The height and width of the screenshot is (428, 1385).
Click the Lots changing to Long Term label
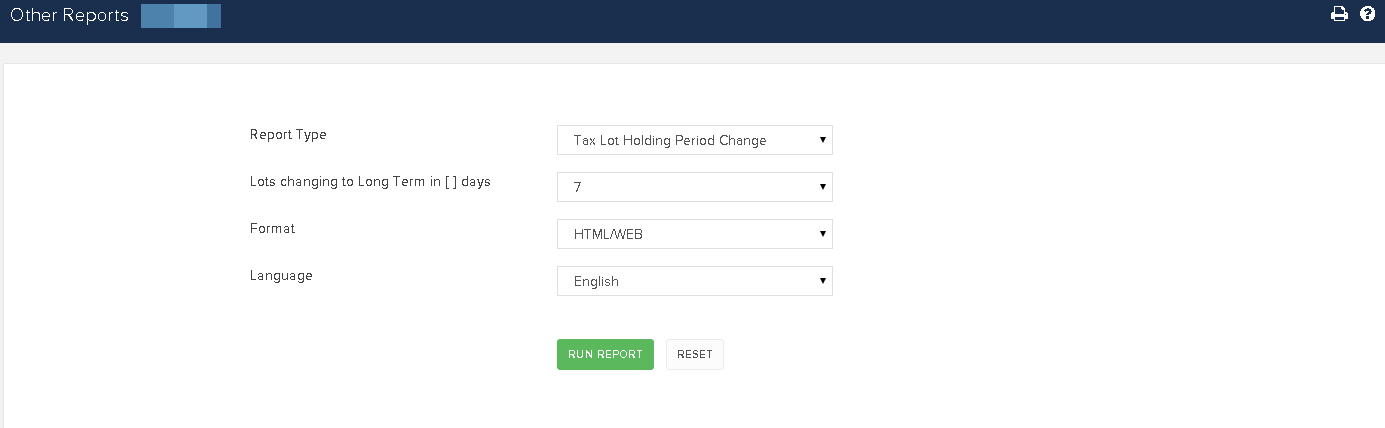[x=370, y=182]
